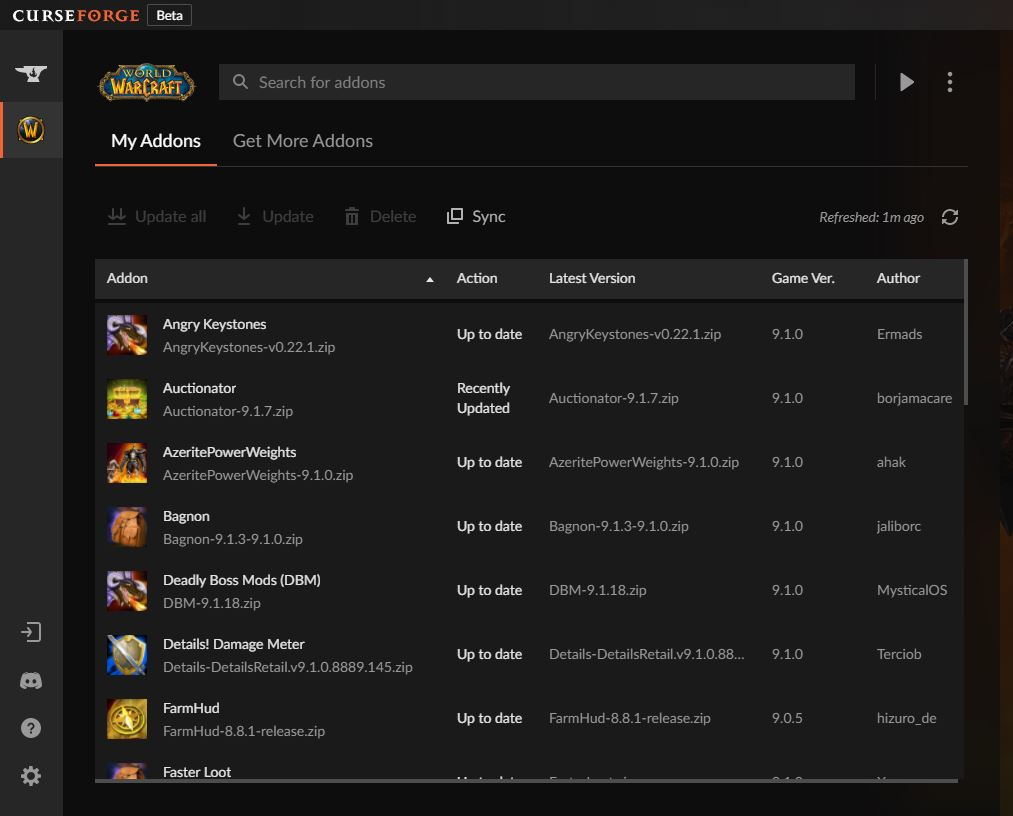Click installed file Details-DetailsRetail.v9.1.0.8889.145.zip

click(x=287, y=667)
